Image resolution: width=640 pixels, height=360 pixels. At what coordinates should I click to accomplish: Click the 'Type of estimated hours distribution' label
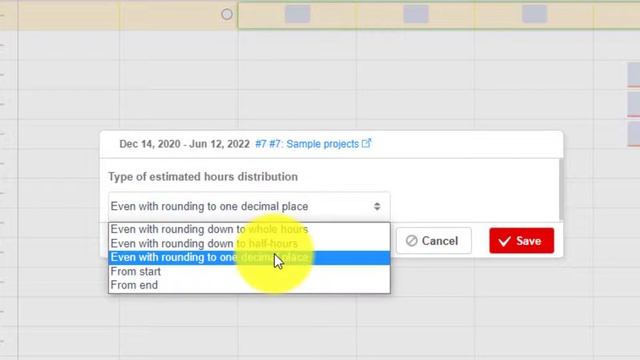[x=203, y=177]
